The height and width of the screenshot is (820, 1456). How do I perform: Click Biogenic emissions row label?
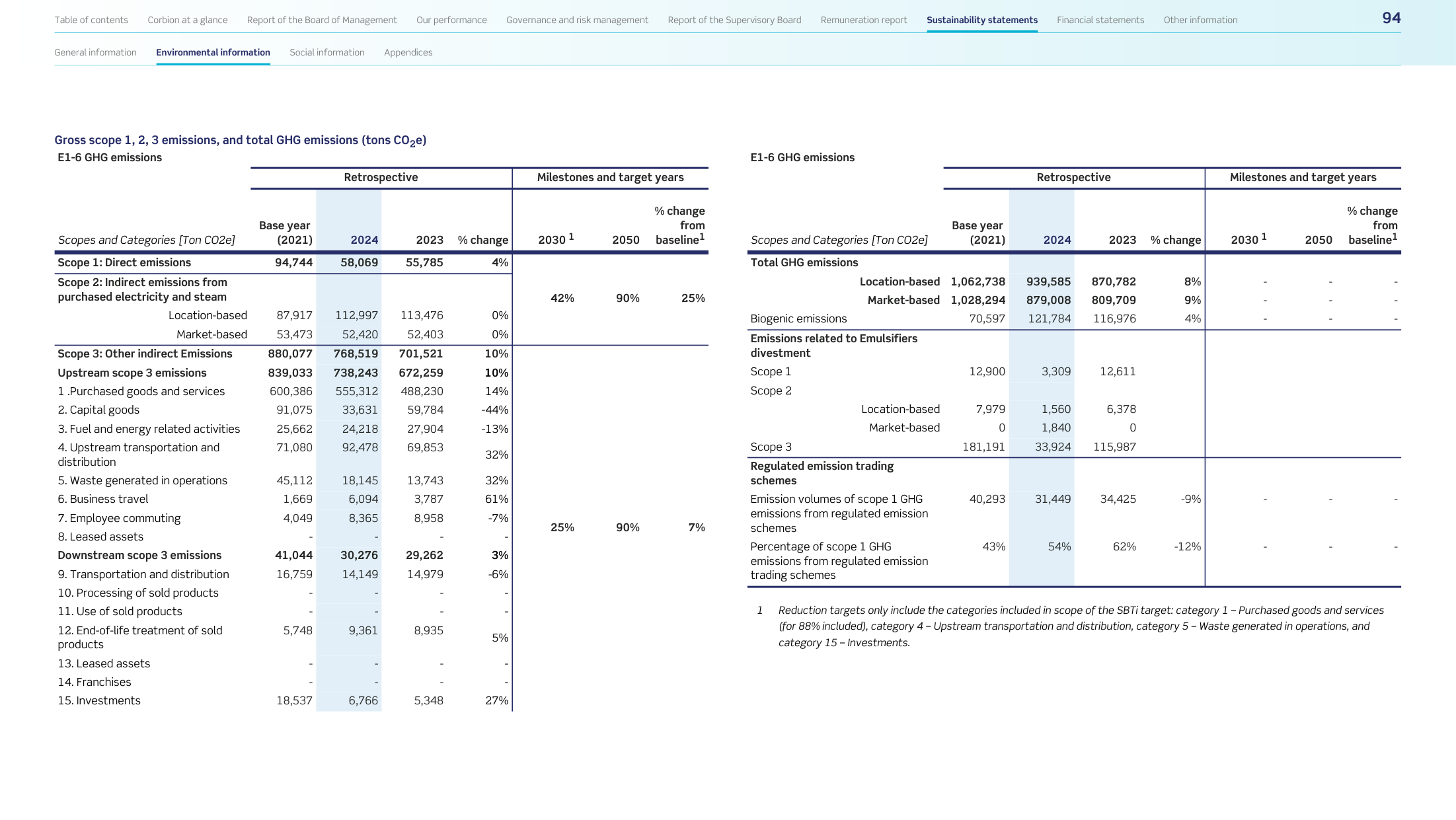click(x=798, y=318)
